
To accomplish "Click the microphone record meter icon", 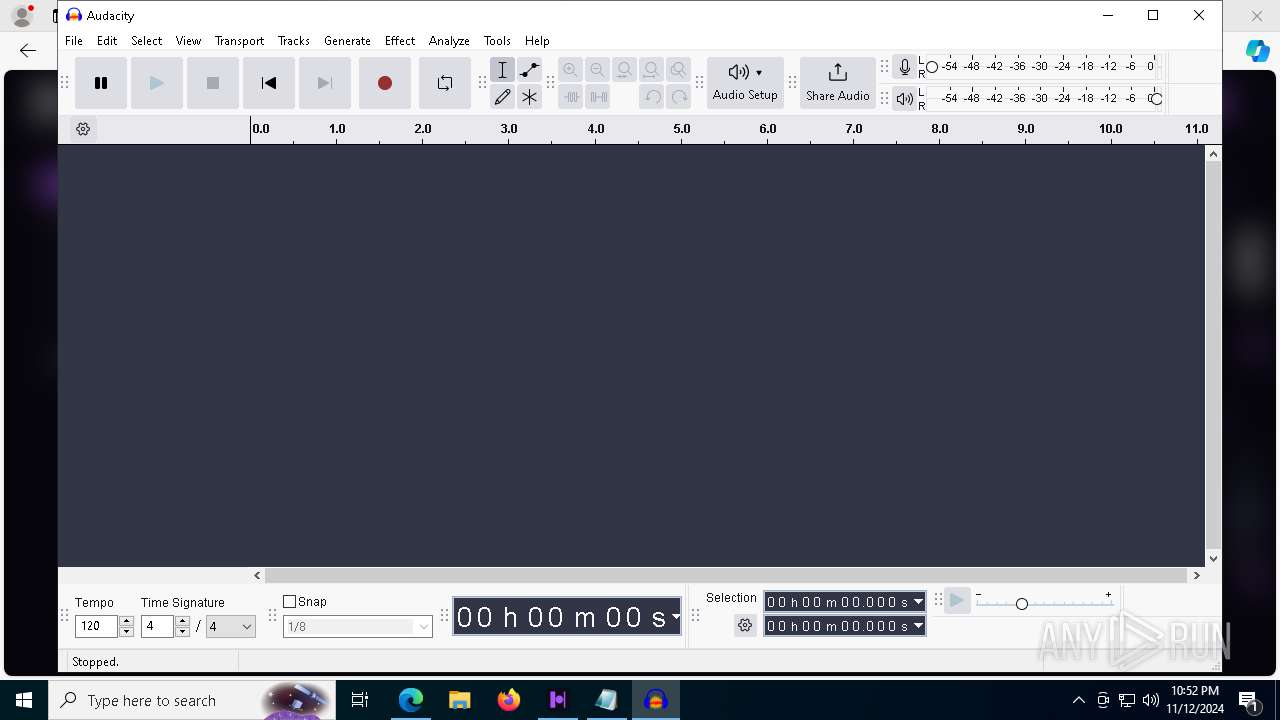I will coord(905,67).
